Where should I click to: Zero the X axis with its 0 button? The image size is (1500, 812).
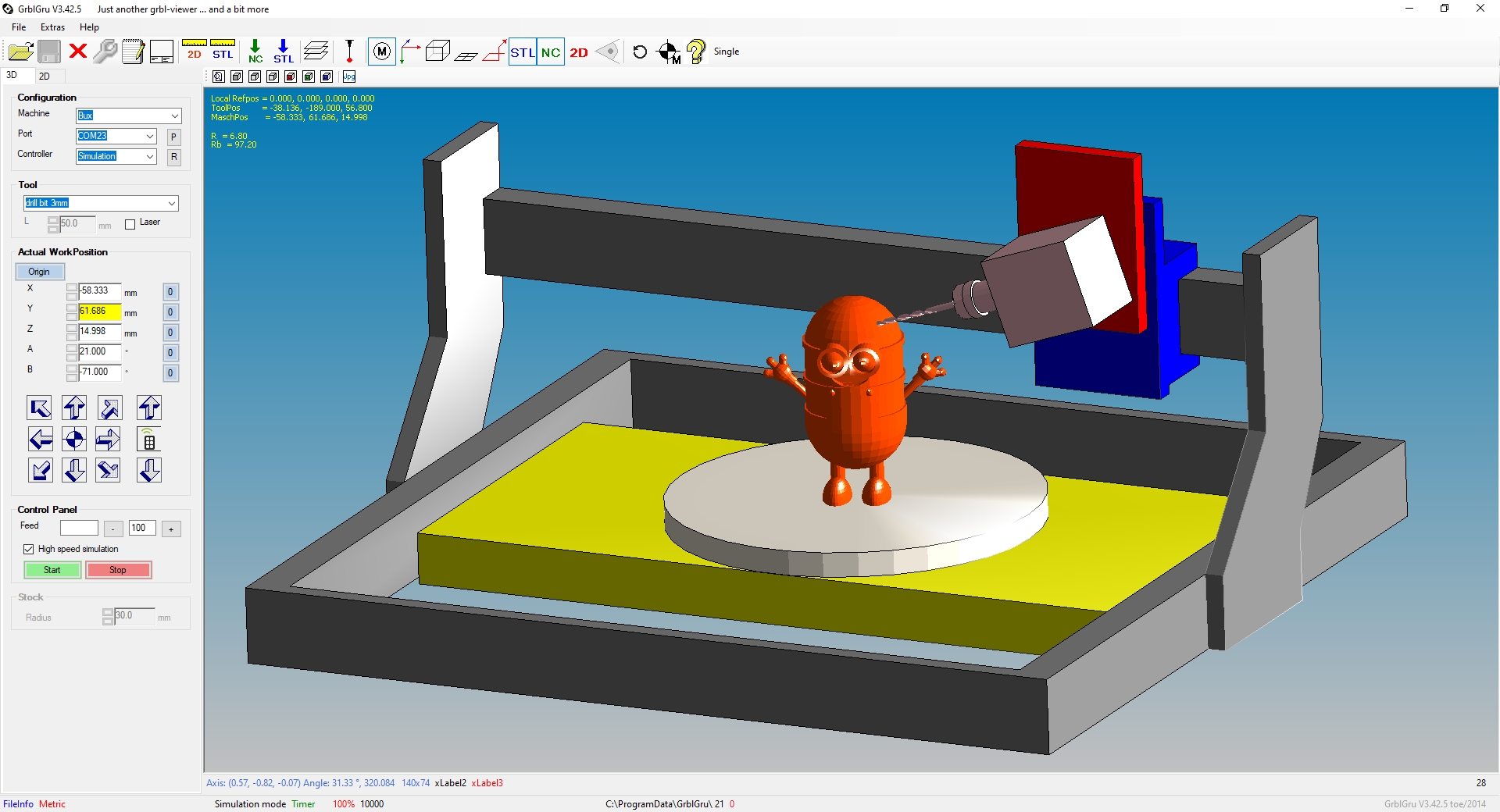(x=170, y=292)
